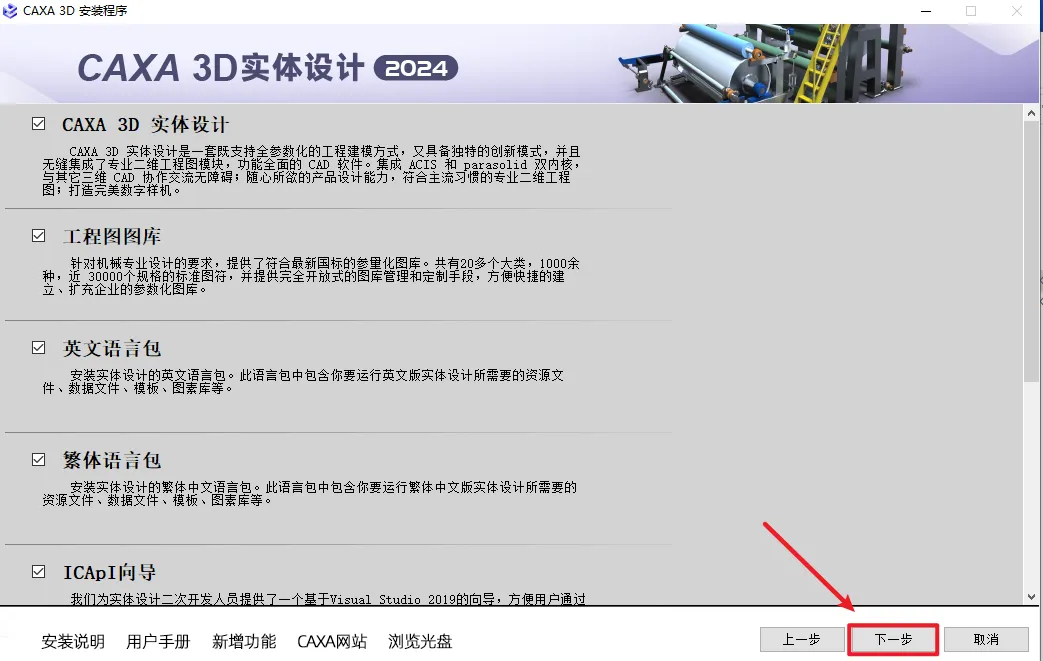Visit the CAXA网站 link
Image resolution: width=1043 pixels, height=661 pixels.
point(332,642)
